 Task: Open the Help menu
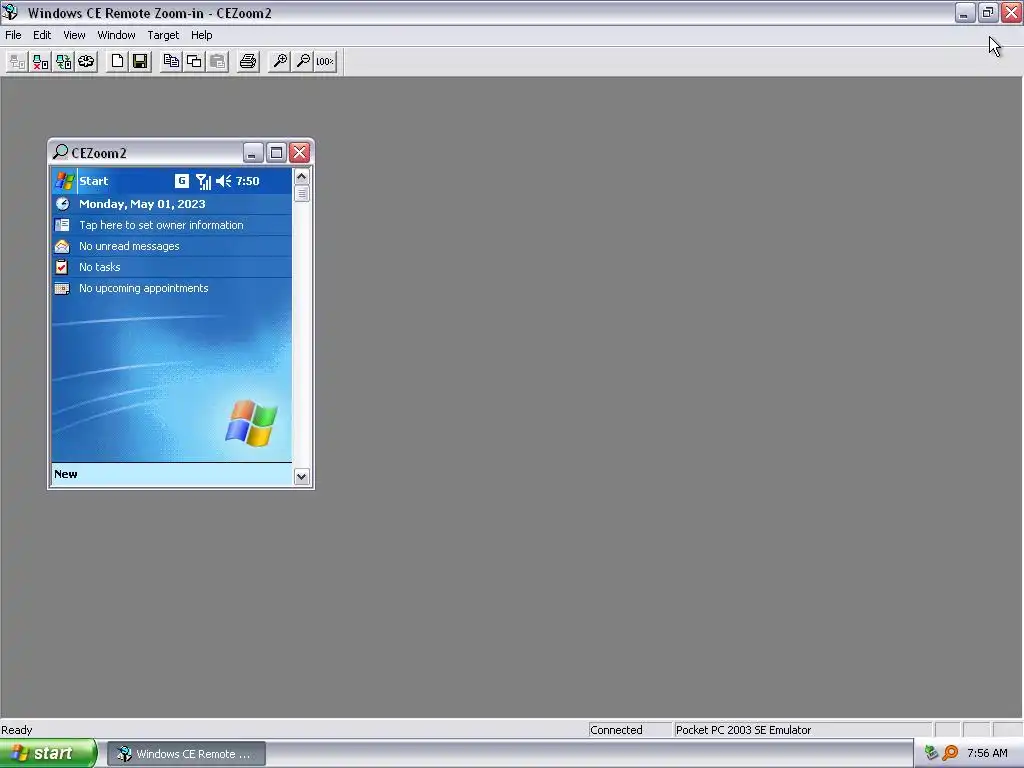[201, 35]
